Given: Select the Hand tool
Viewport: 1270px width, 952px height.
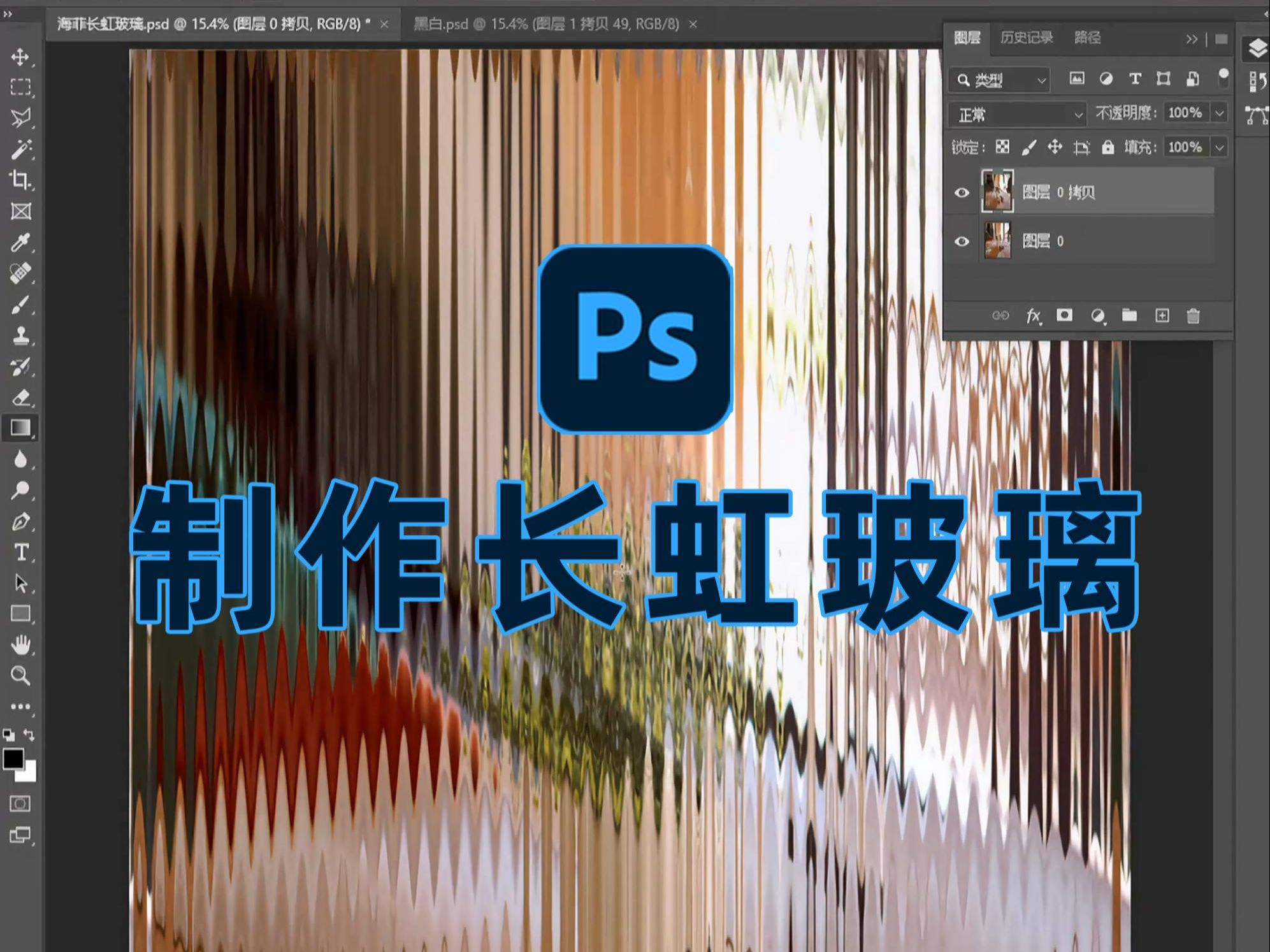Looking at the screenshot, I should [x=20, y=645].
